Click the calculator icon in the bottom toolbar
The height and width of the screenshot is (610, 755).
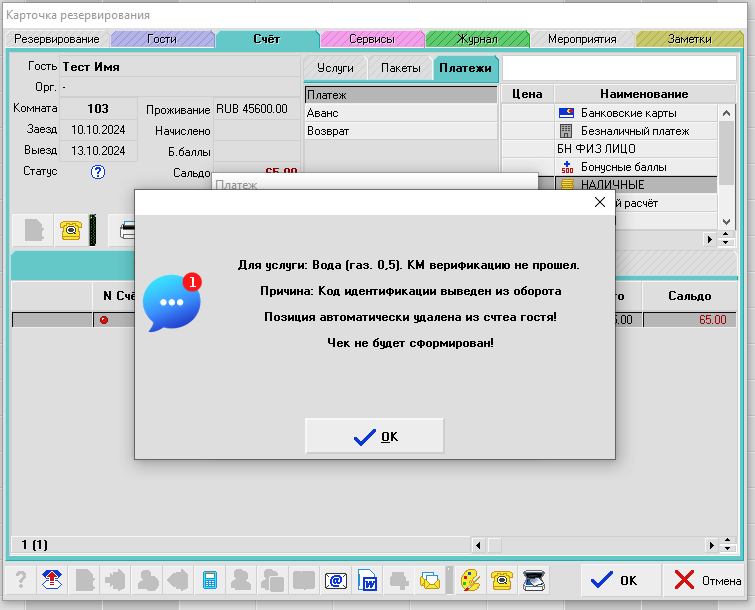pos(210,580)
